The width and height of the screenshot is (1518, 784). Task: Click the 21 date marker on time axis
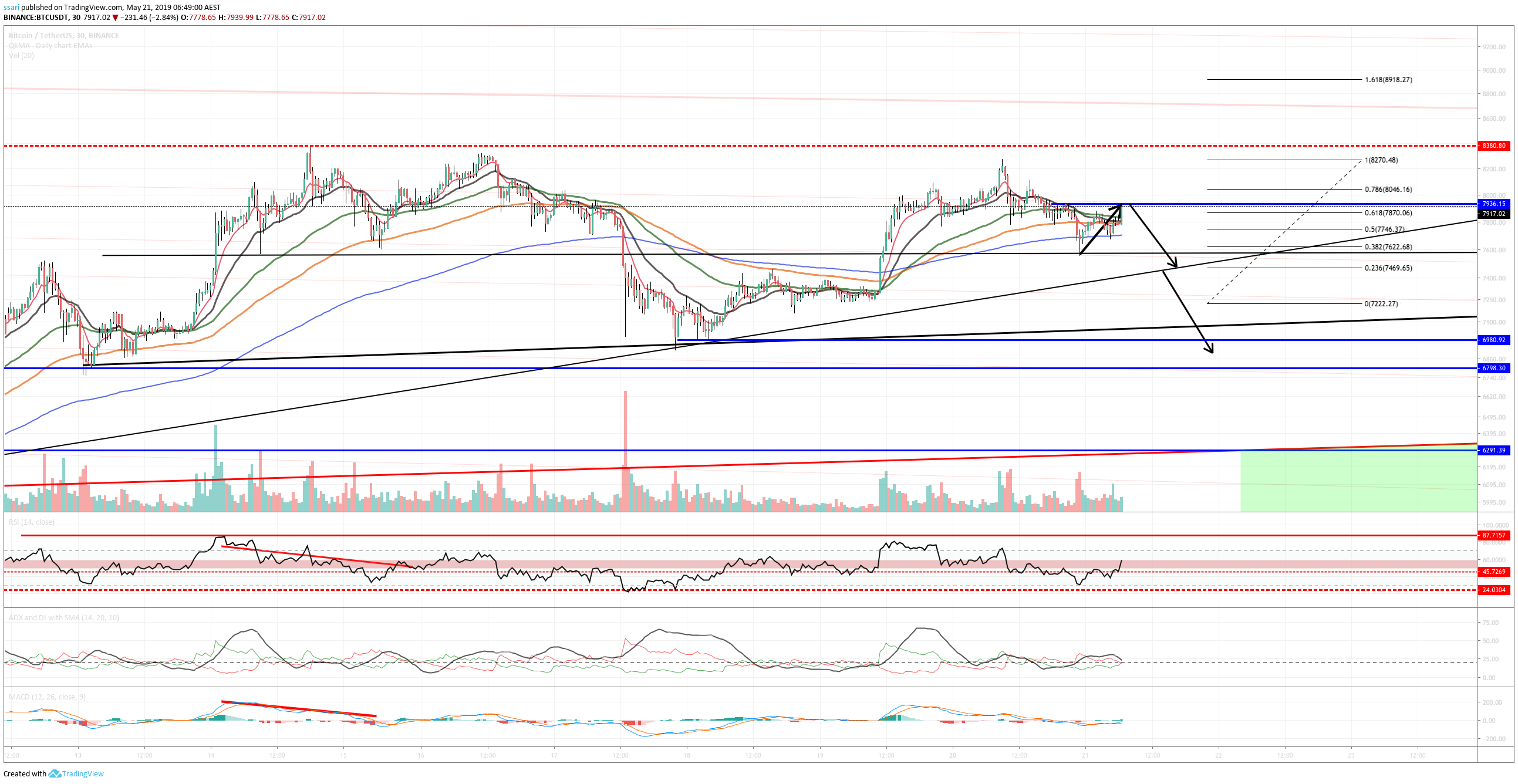[x=1085, y=755]
